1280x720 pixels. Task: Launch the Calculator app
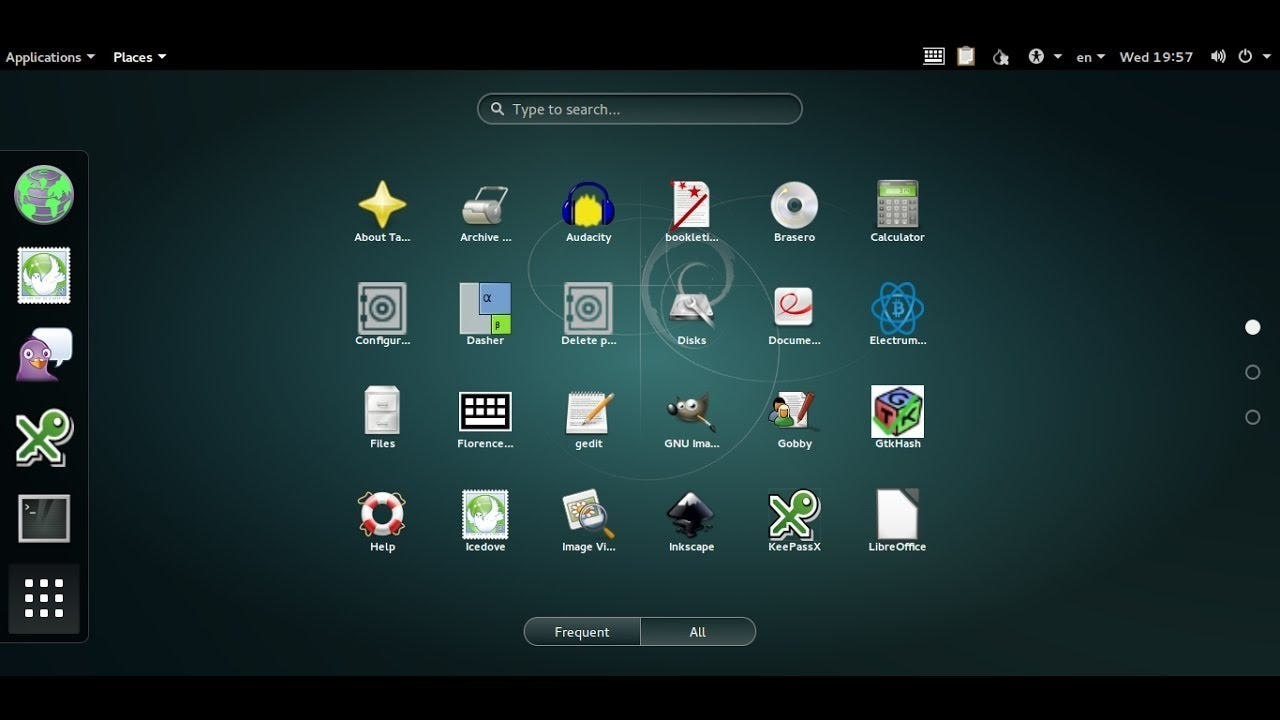pyautogui.click(x=897, y=211)
